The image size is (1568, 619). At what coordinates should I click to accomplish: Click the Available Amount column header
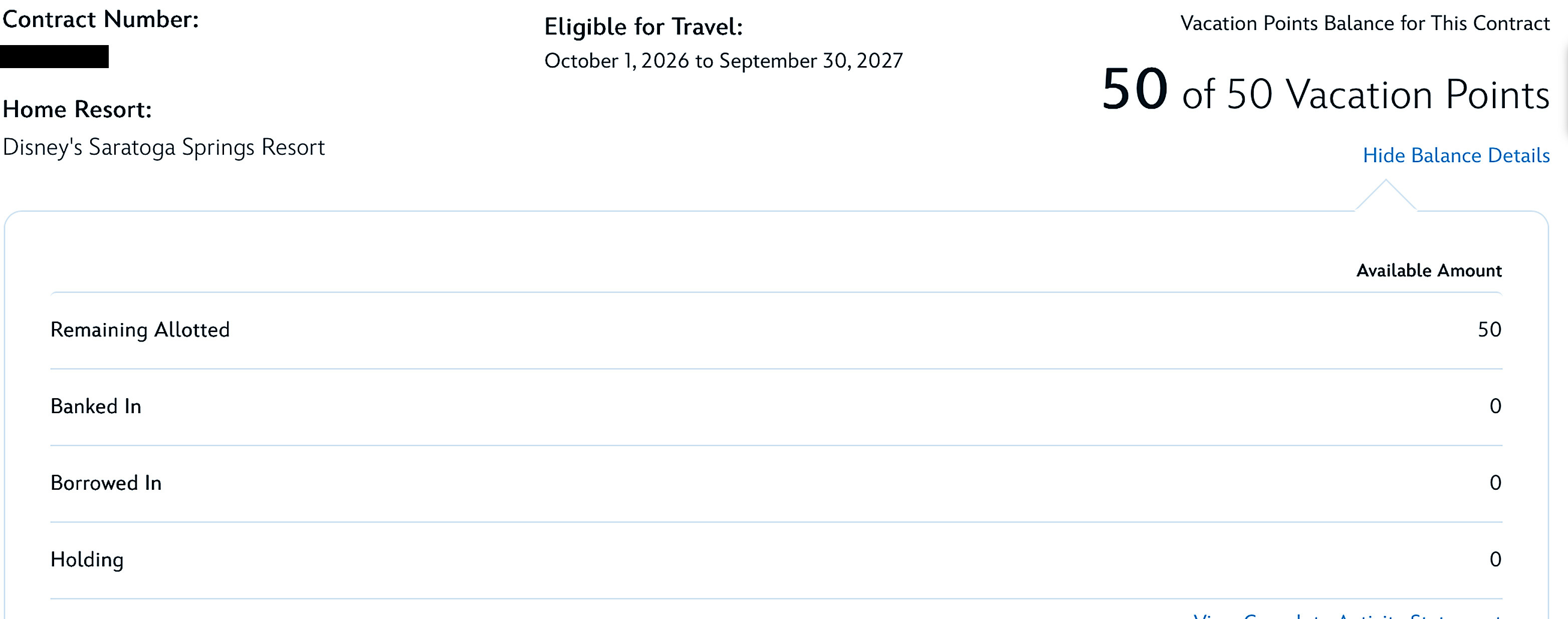pos(1429,270)
